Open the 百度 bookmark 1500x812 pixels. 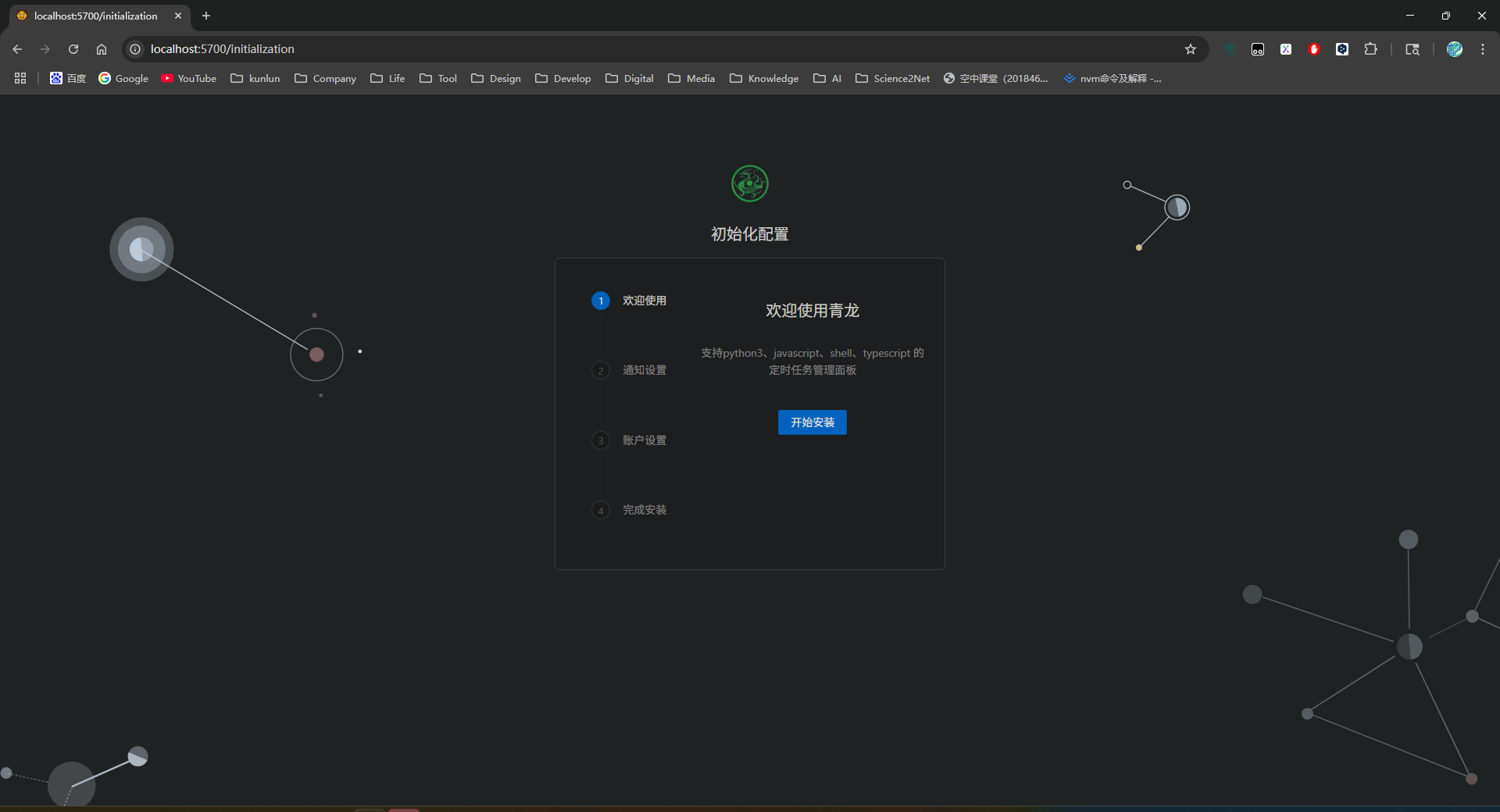pos(68,78)
